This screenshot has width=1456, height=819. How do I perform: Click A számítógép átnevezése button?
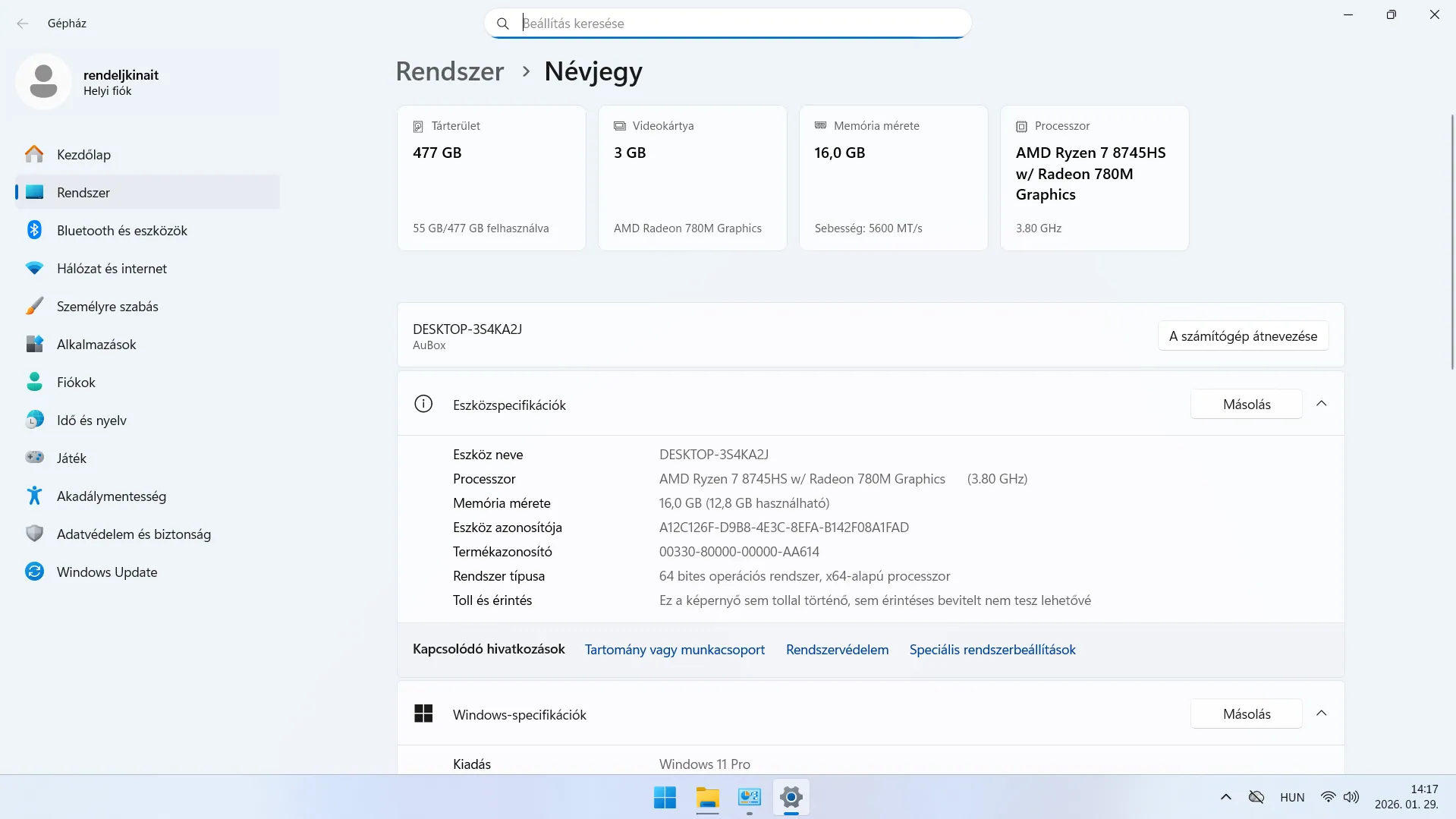[1243, 335]
